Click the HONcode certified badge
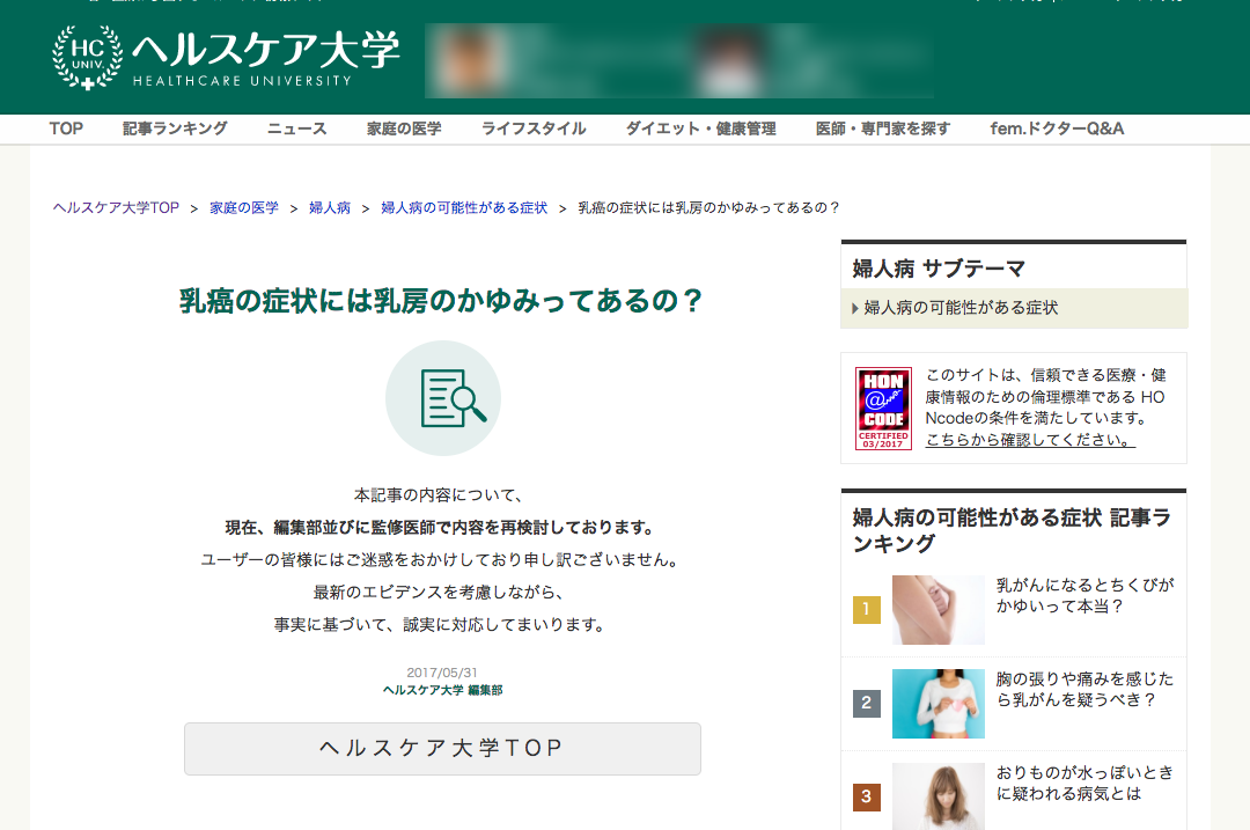1250x830 pixels. coord(883,408)
